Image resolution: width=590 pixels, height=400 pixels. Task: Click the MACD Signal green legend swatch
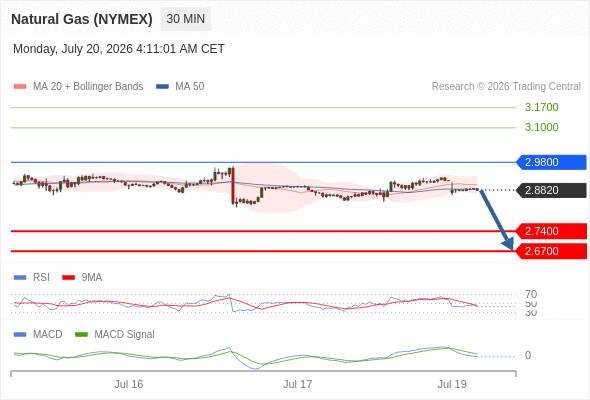[x=81, y=334]
